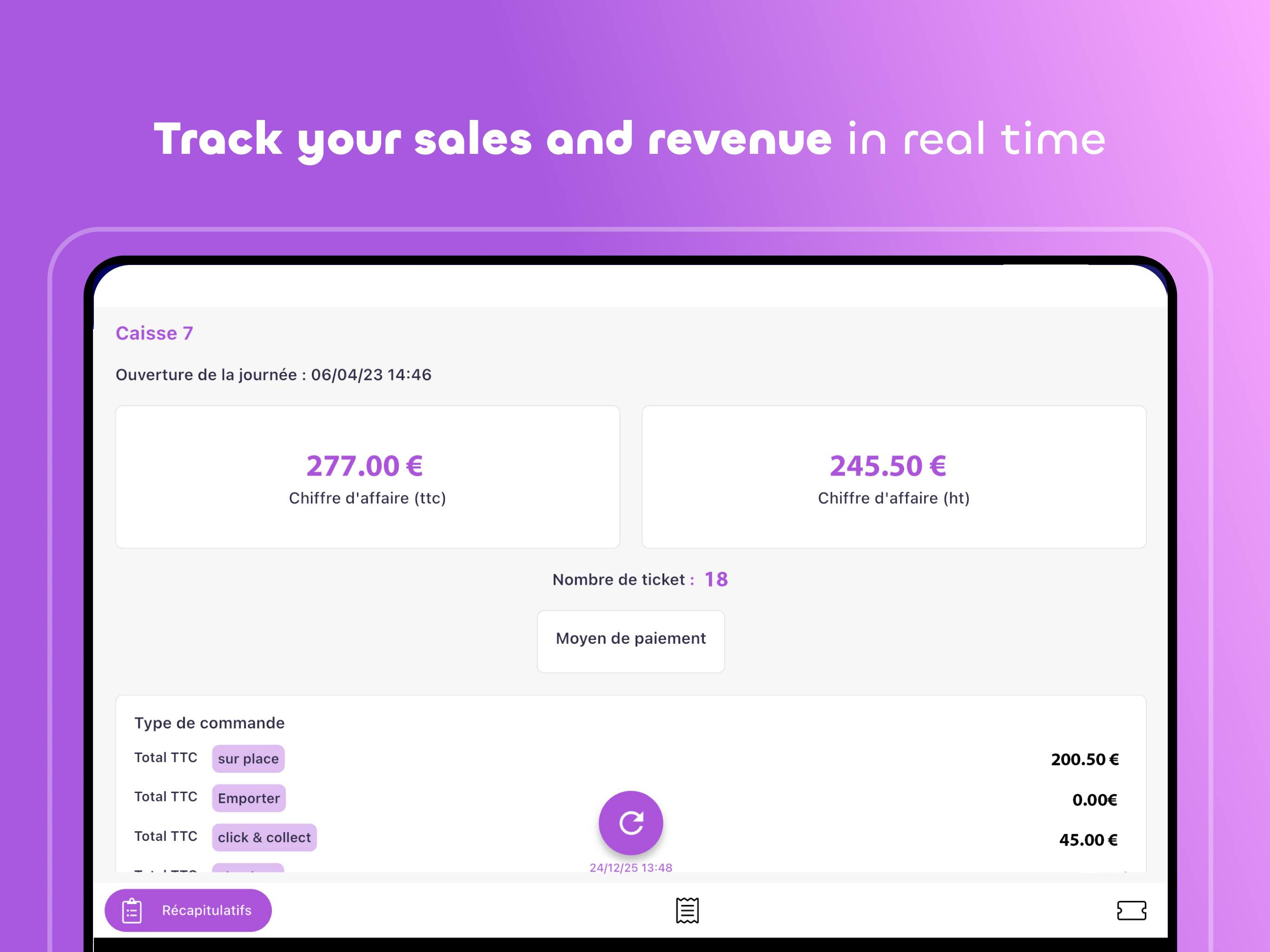1270x952 pixels.
Task: Open the Moyen de paiement button
Action: [630, 641]
